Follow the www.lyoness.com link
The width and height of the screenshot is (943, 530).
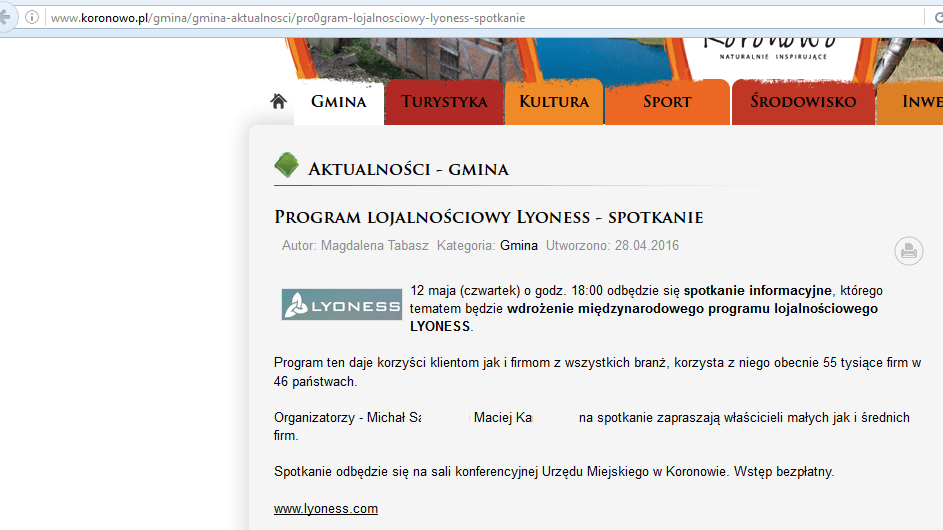pos(326,509)
